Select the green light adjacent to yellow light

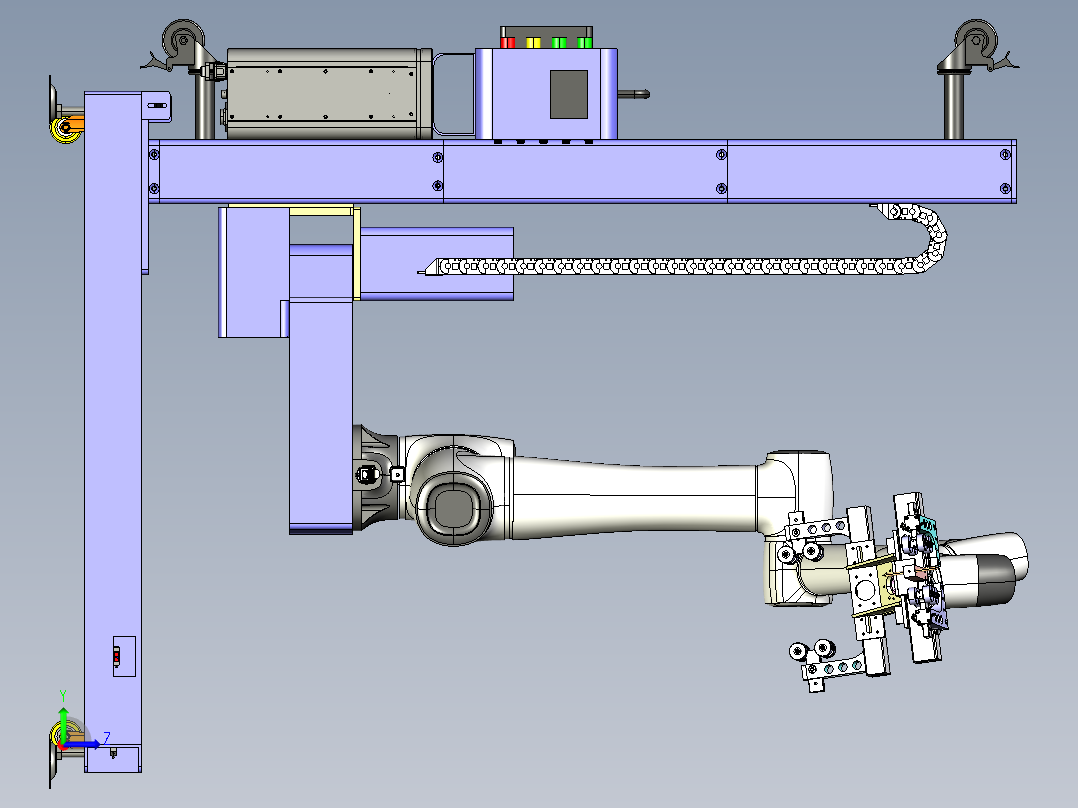click(559, 43)
